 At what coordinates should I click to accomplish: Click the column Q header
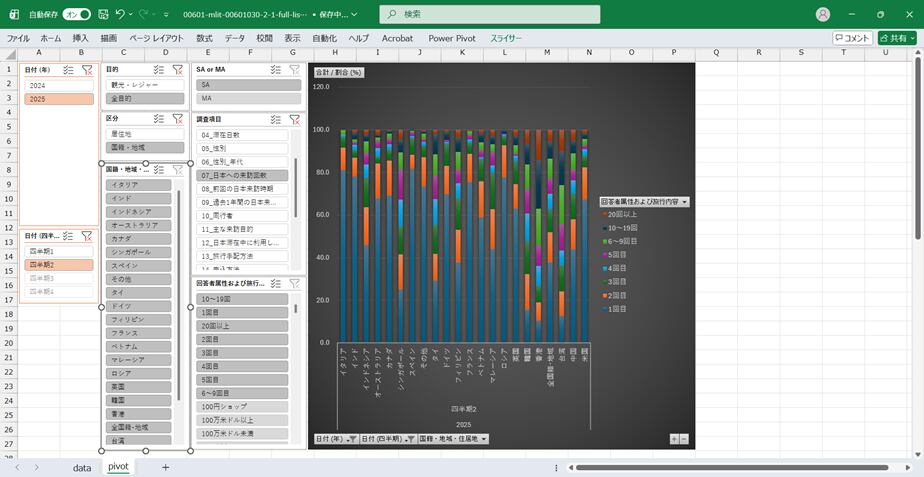(x=716, y=54)
